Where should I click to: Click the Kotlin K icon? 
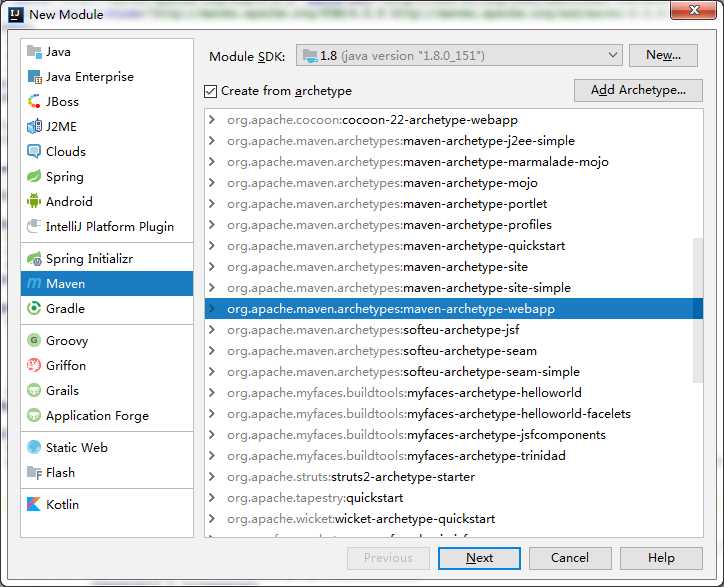pyautogui.click(x=34, y=504)
